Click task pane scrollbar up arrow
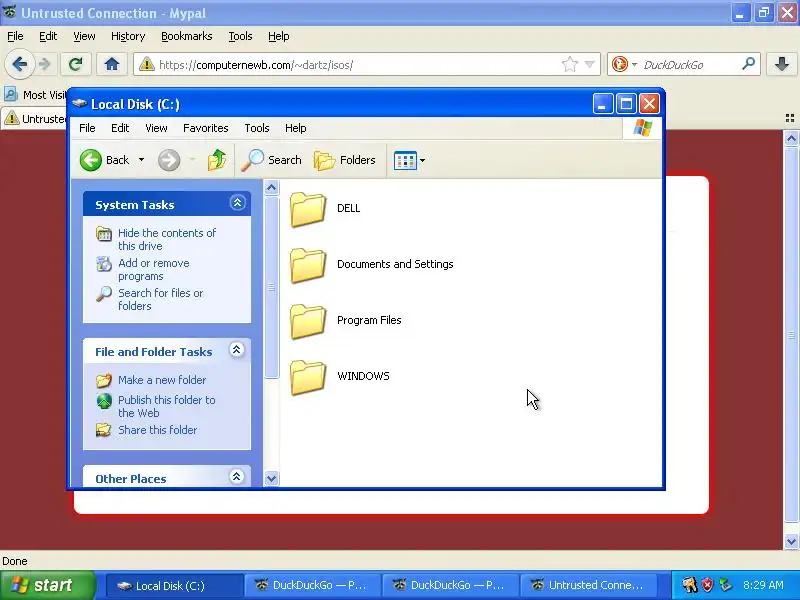Viewport: 800px width, 600px height. 271,188
